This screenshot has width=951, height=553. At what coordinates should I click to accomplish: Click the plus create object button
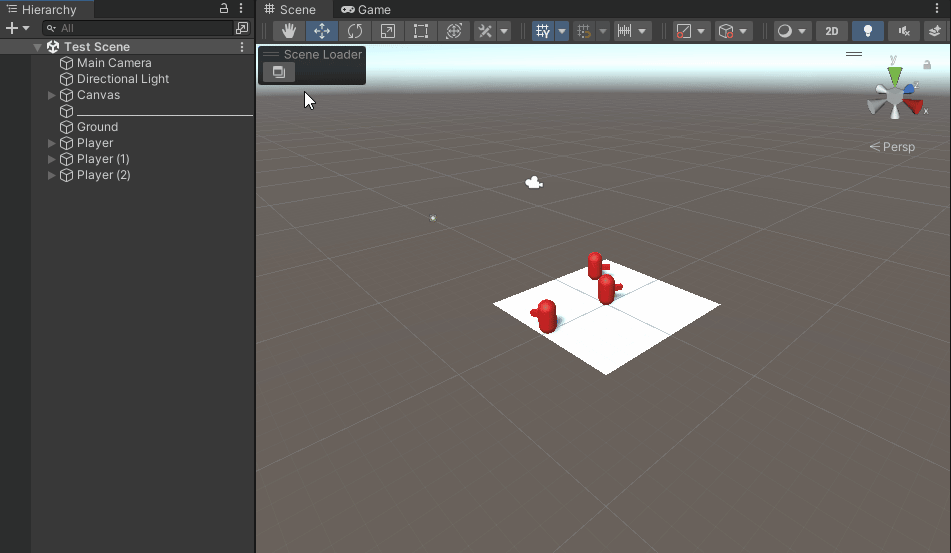pos(12,28)
